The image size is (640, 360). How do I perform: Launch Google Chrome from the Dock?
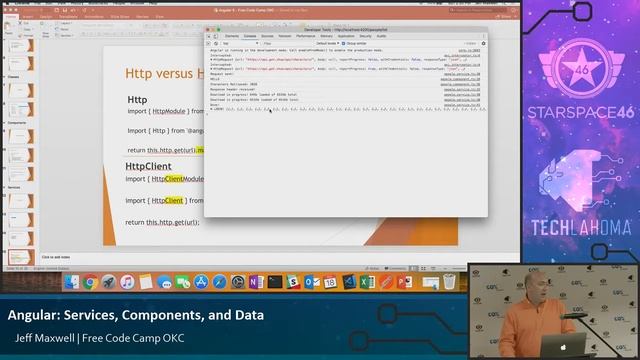point(90,282)
